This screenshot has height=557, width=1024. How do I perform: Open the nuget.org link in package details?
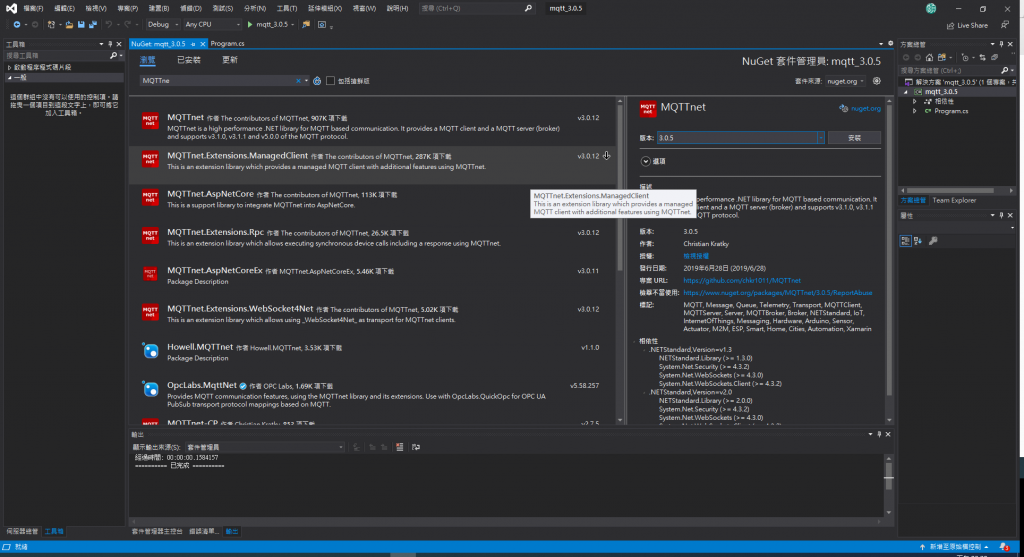point(865,108)
